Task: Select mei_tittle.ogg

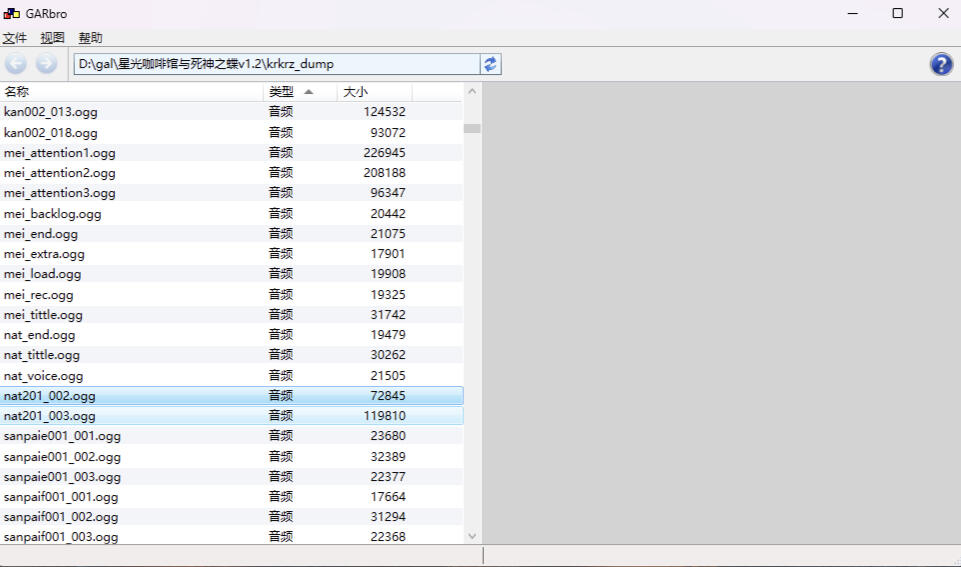Action: coord(231,314)
